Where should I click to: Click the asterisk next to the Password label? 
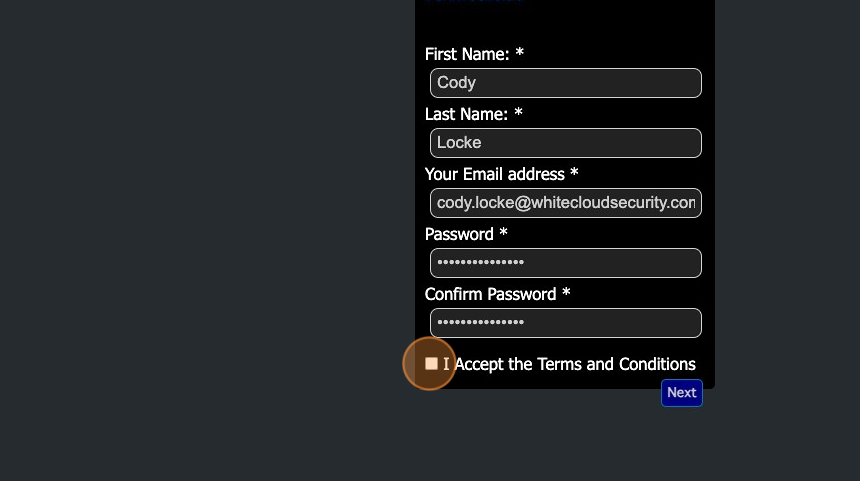[504, 233]
